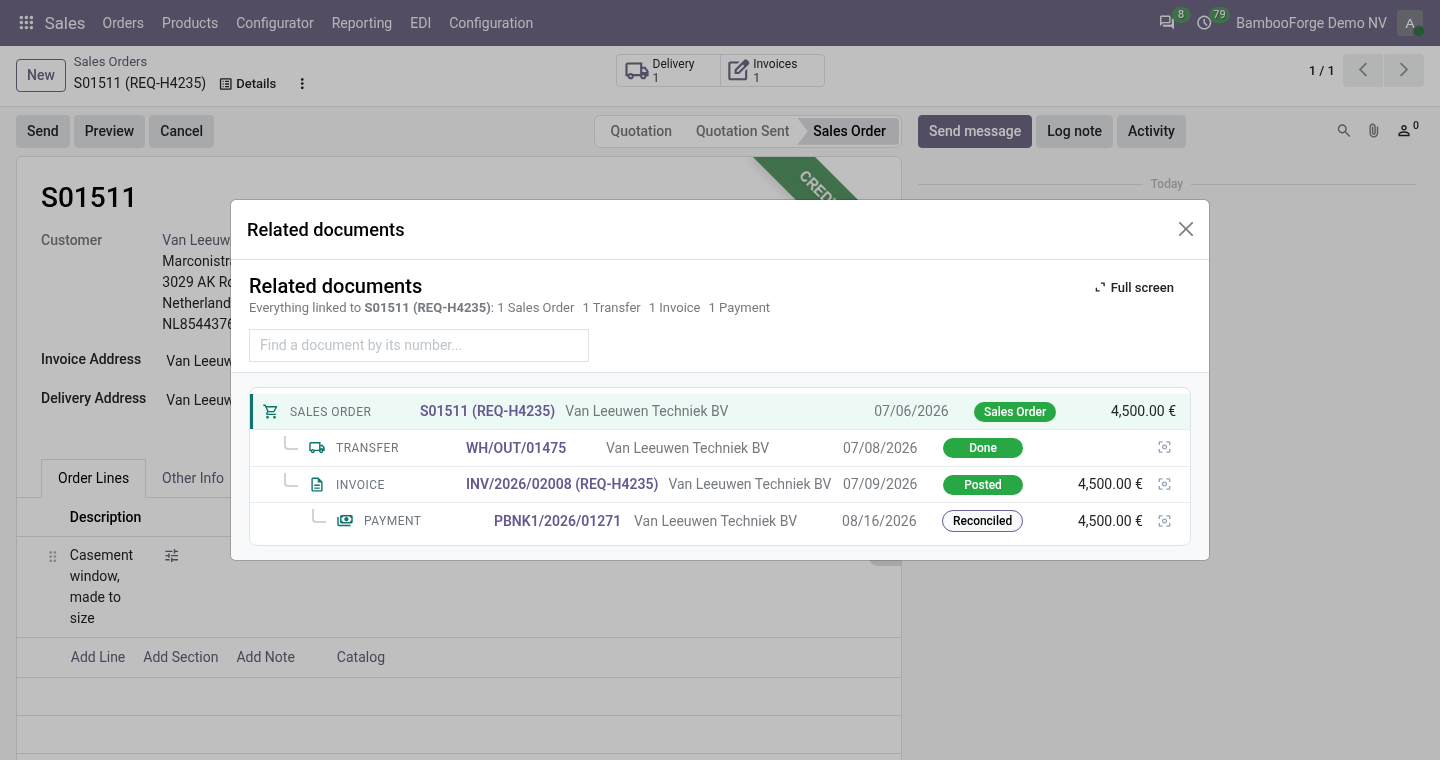This screenshot has height=760, width=1440.
Task: Open the conversations icon with badge 8
Action: tap(1167, 23)
